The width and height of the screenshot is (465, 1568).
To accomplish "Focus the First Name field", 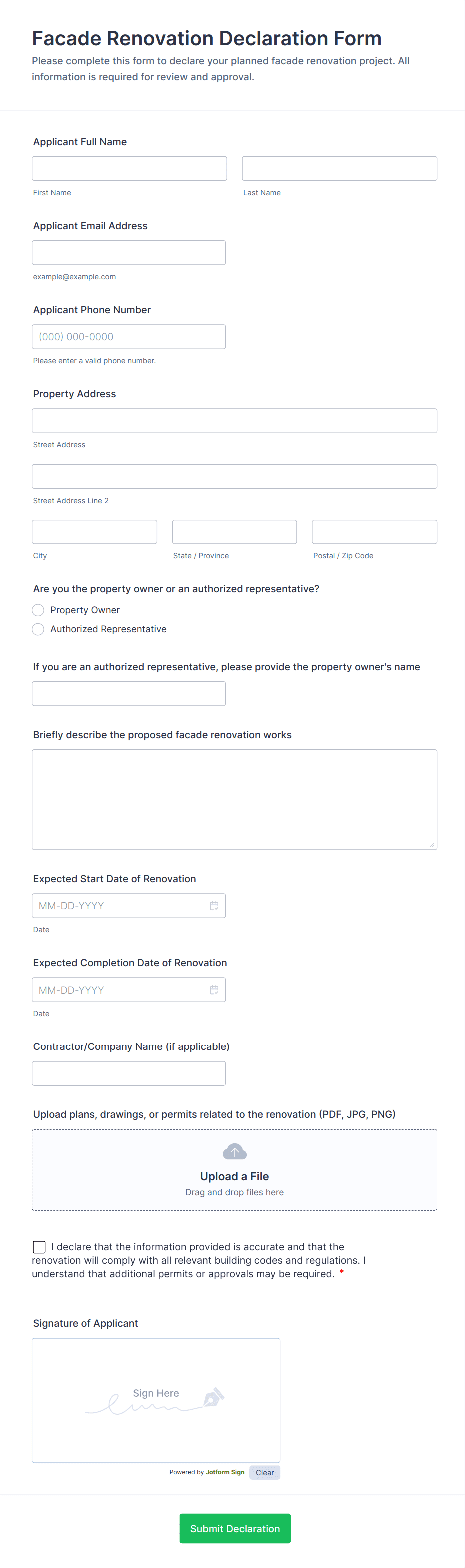I will click(x=129, y=169).
